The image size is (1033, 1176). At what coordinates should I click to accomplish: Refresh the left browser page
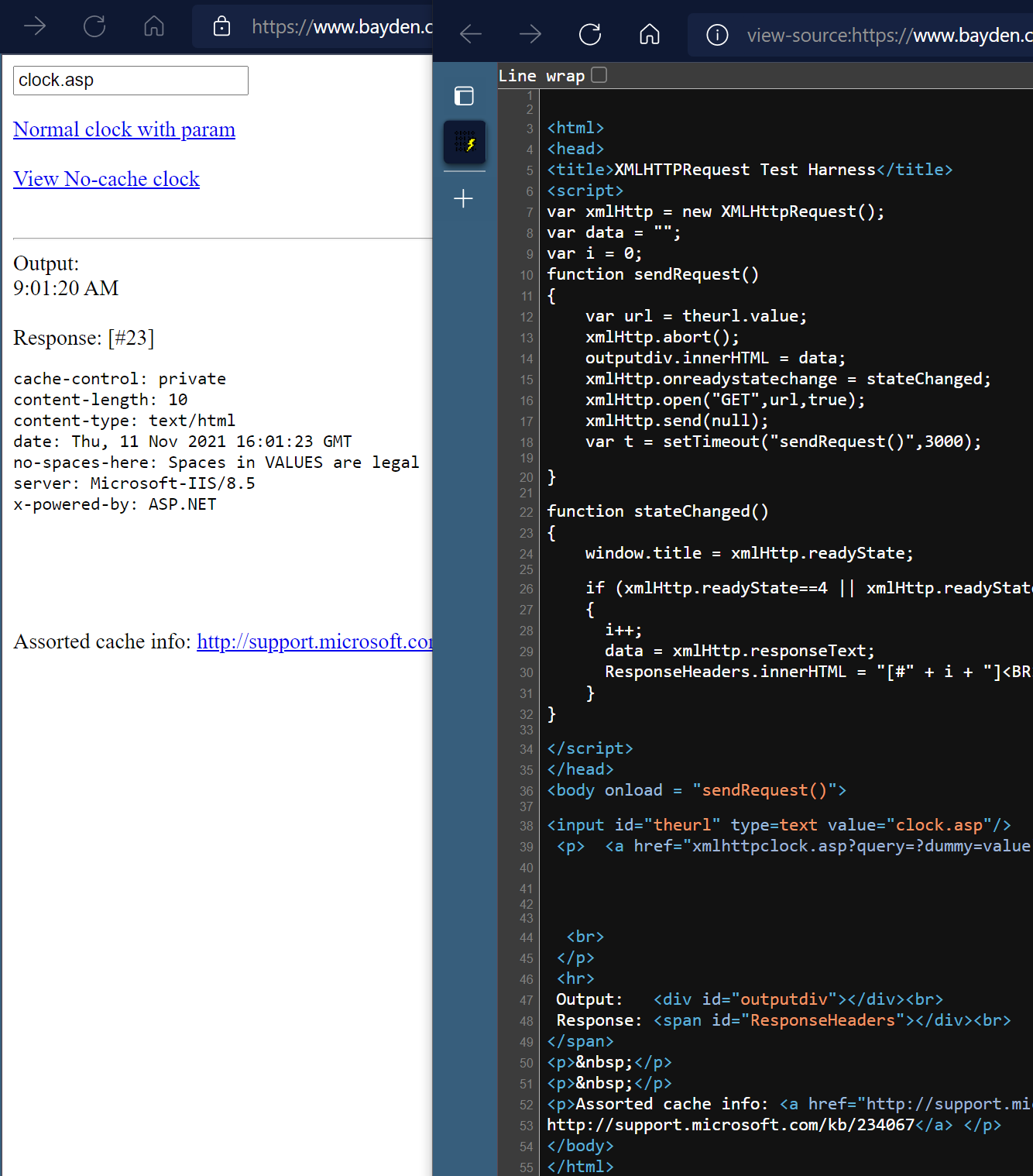point(94,27)
